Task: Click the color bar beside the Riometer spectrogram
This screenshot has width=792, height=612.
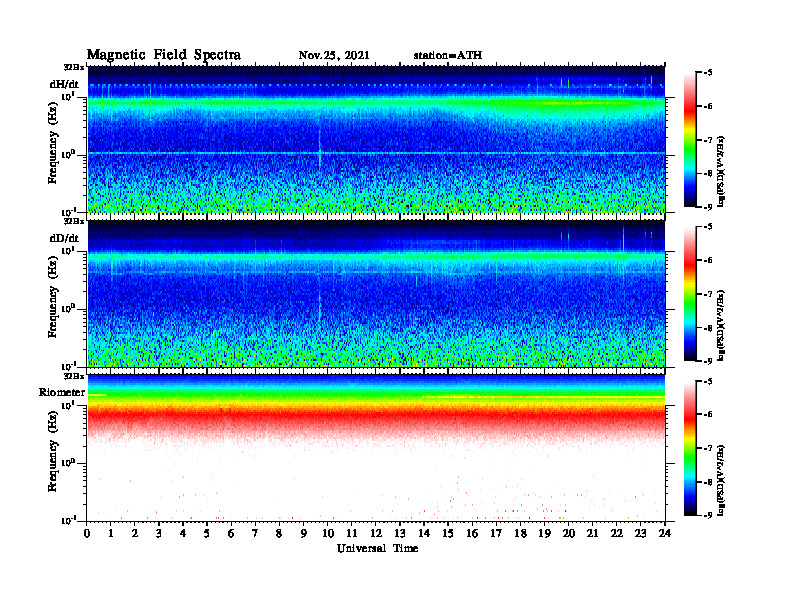Action: (x=690, y=447)
